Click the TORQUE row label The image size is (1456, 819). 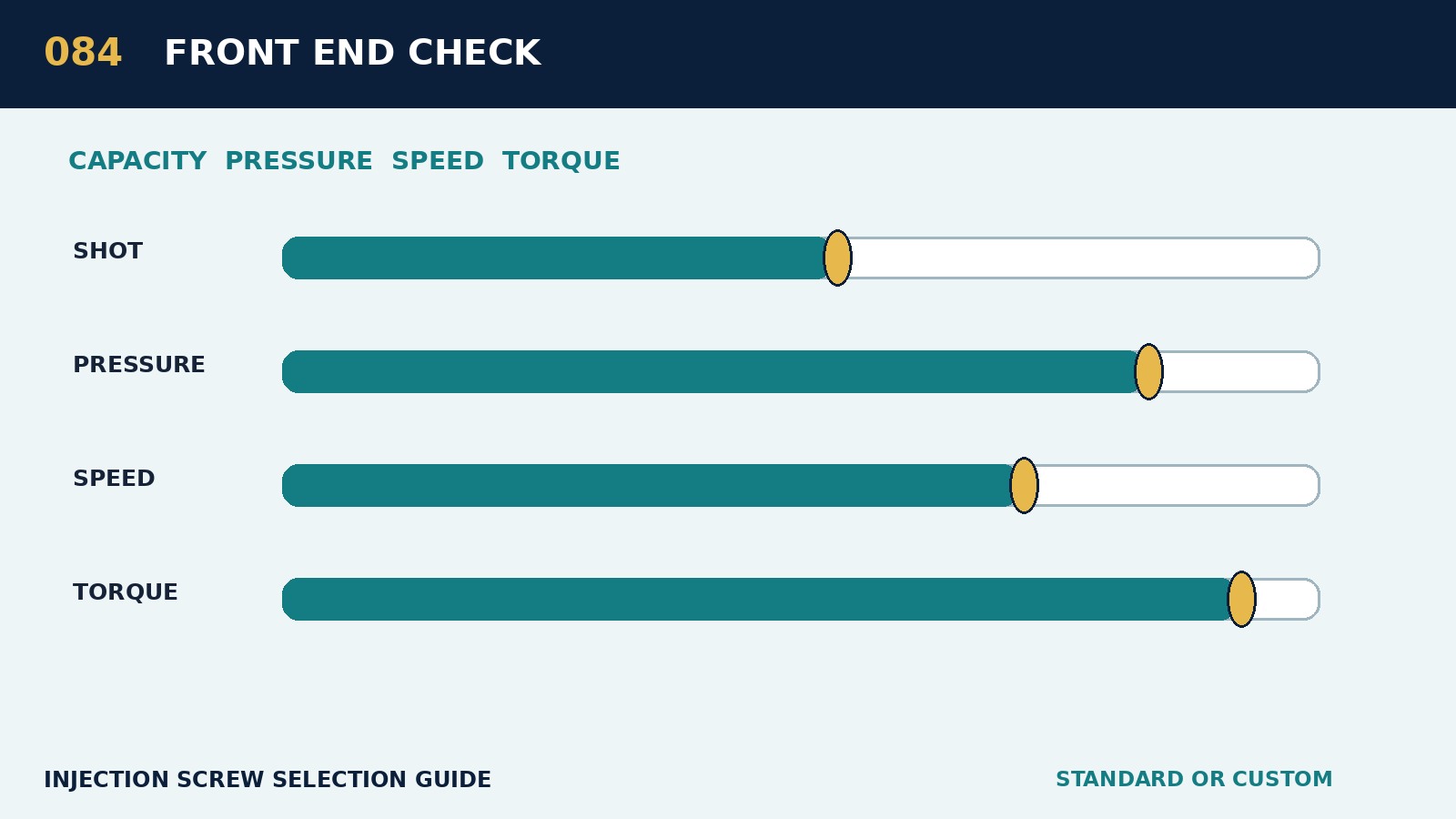tap(126, 592)
